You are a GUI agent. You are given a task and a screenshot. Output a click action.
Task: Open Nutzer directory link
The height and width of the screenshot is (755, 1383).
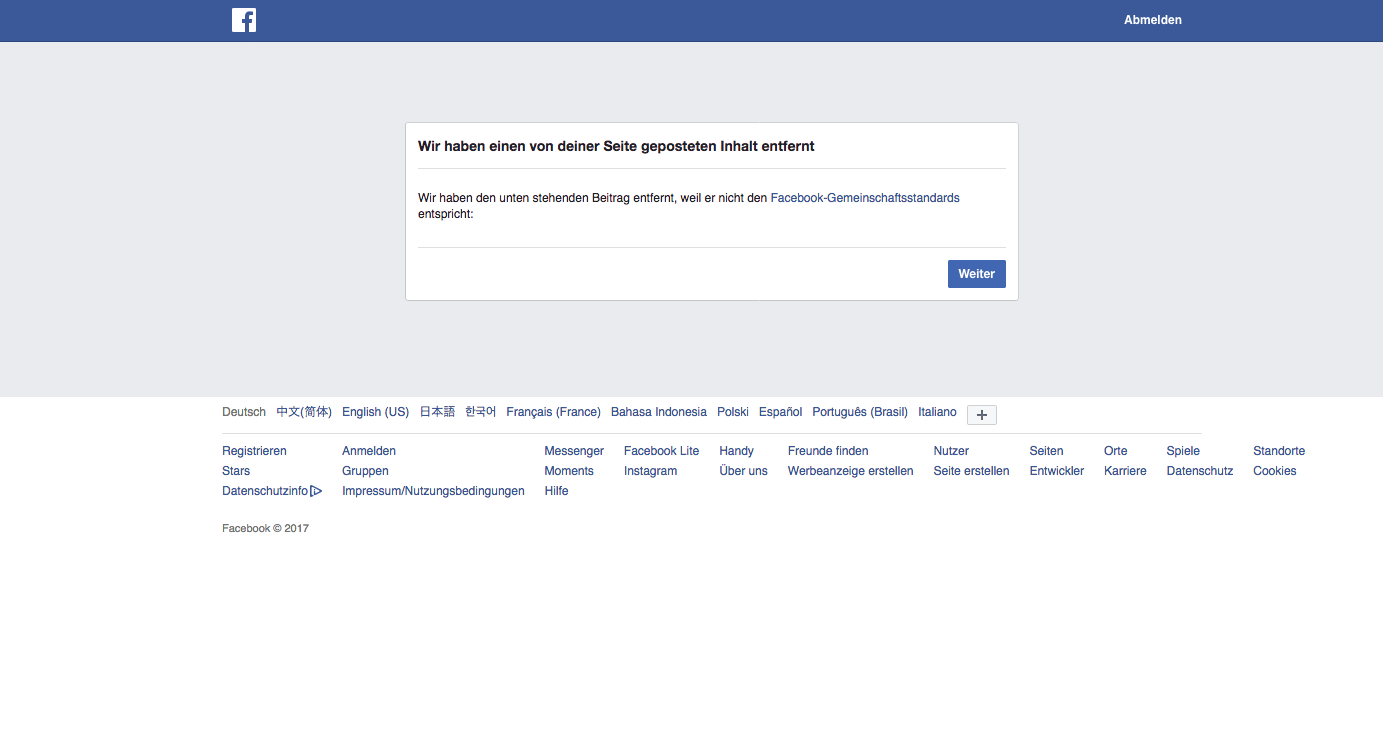951,451
